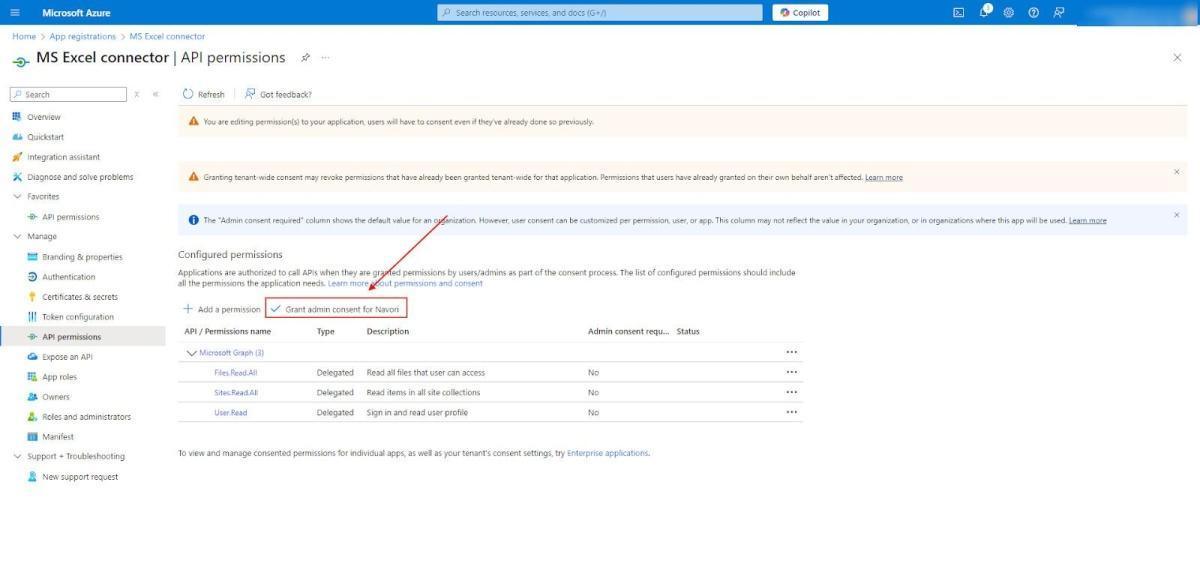Open more options for Sites.Read.All row

pyautogui.click(x=792, y=392)
